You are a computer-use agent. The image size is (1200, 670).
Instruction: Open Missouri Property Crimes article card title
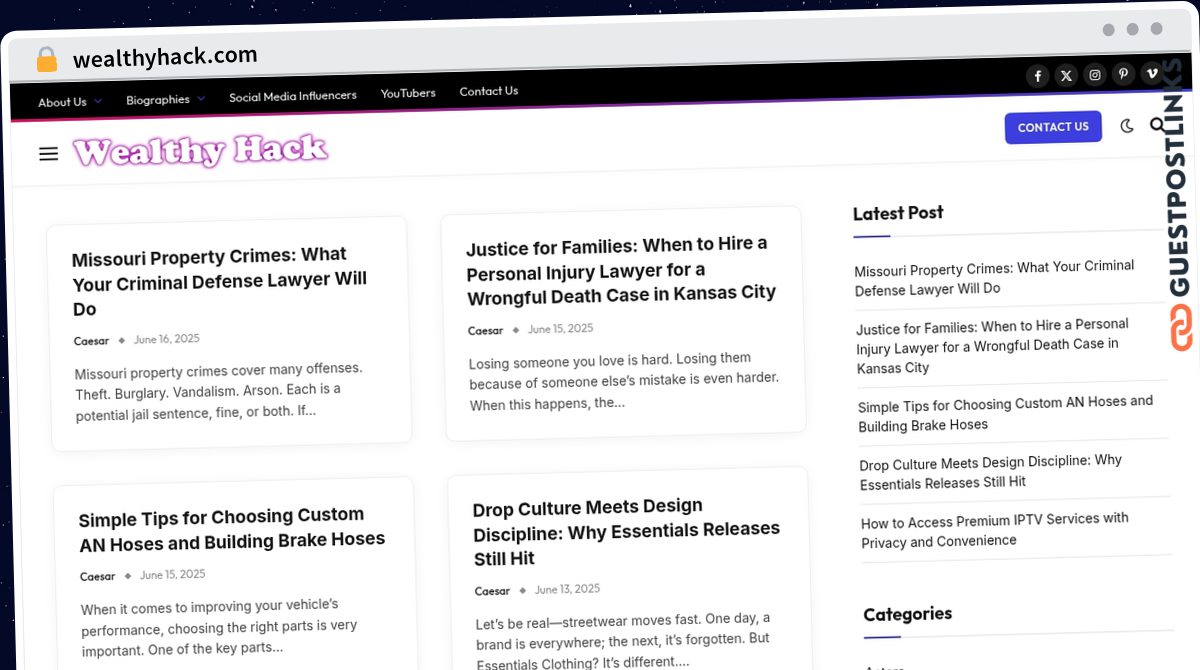[220, 281]
